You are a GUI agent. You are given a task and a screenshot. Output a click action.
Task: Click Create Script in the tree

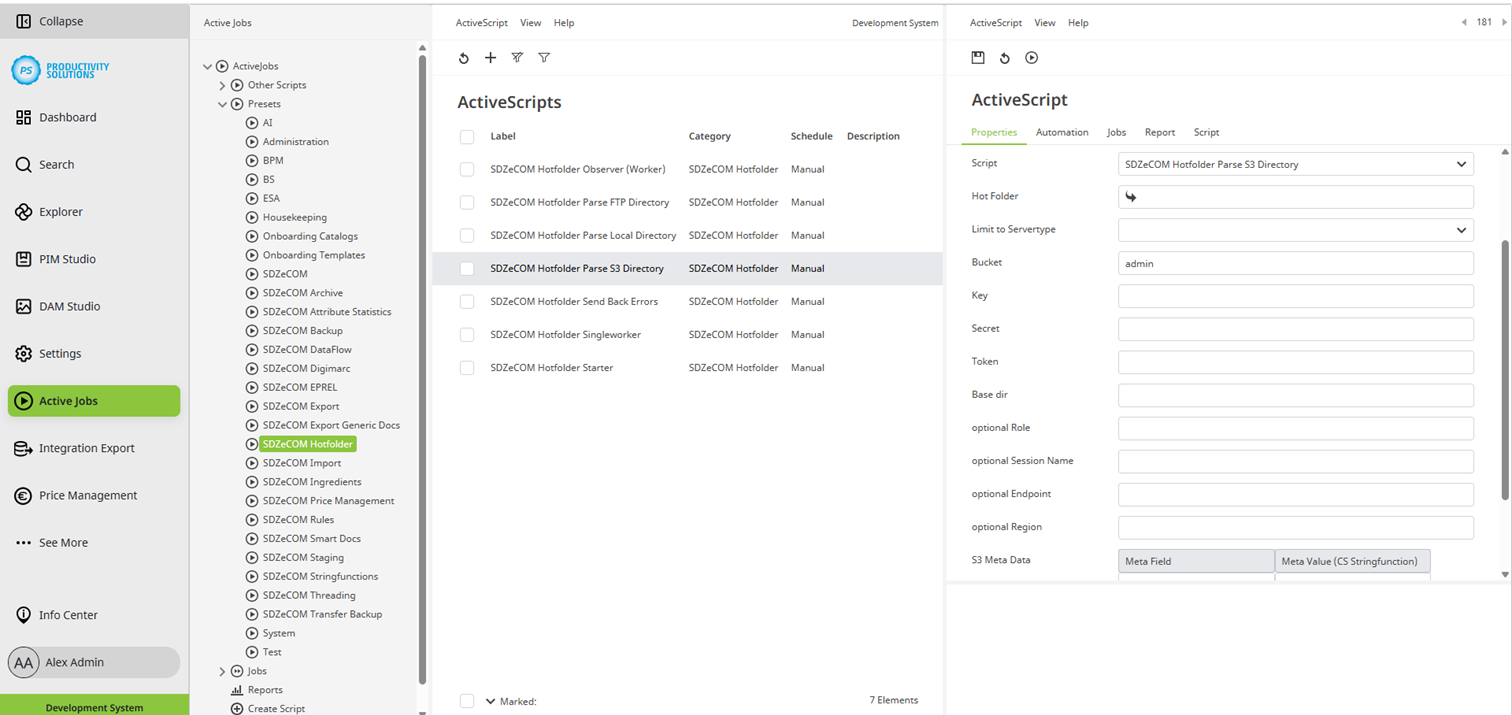276,708
